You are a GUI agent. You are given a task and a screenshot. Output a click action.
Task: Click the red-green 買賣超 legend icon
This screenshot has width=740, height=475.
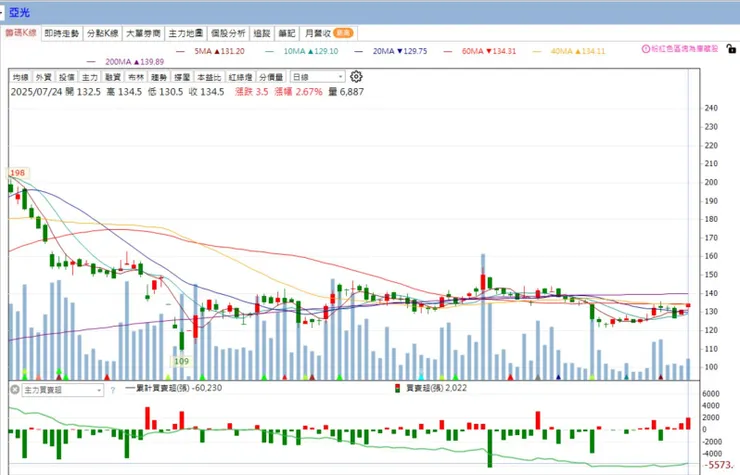[397, 388]
